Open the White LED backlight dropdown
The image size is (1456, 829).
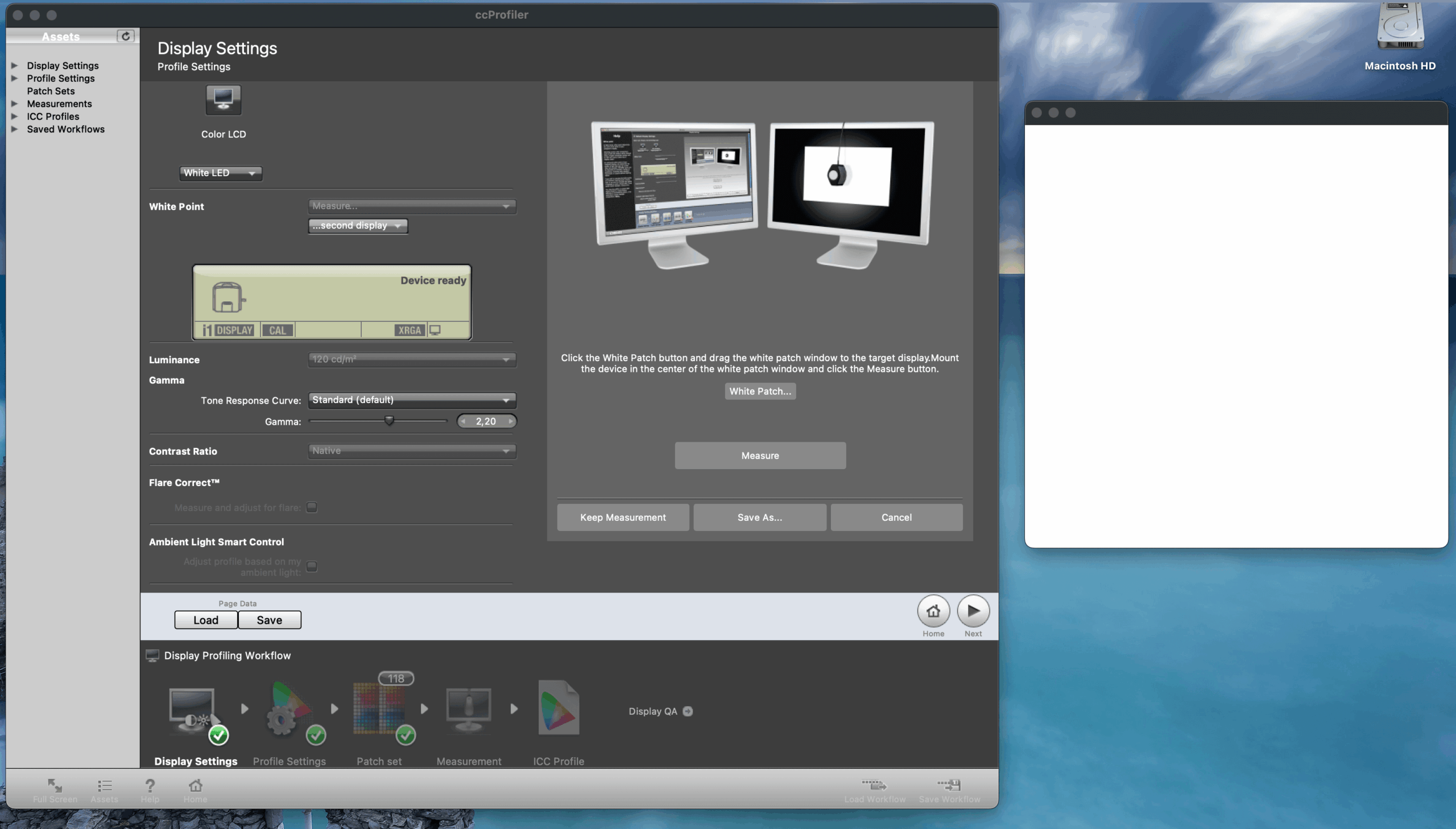(220, 172)
